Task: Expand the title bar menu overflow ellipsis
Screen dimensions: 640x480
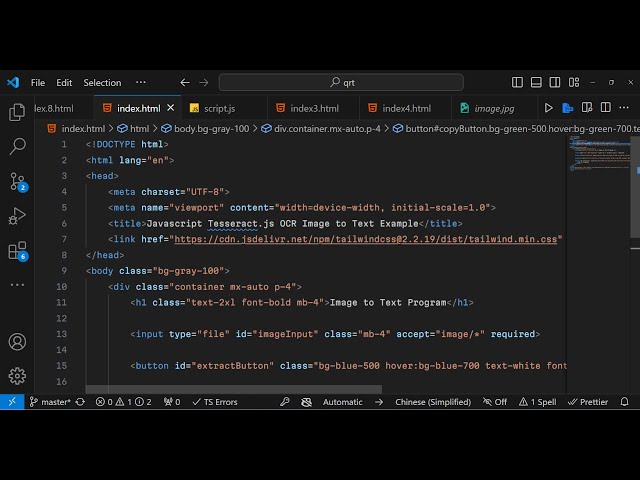Action: [141, 83]
